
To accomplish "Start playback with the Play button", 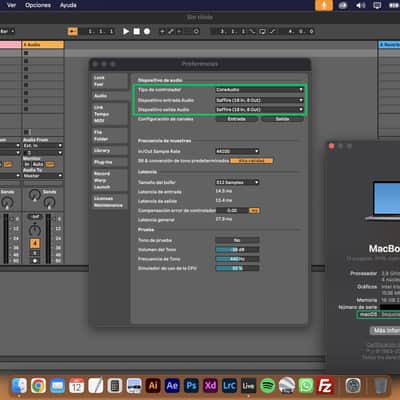I will (x=126, y=31).
